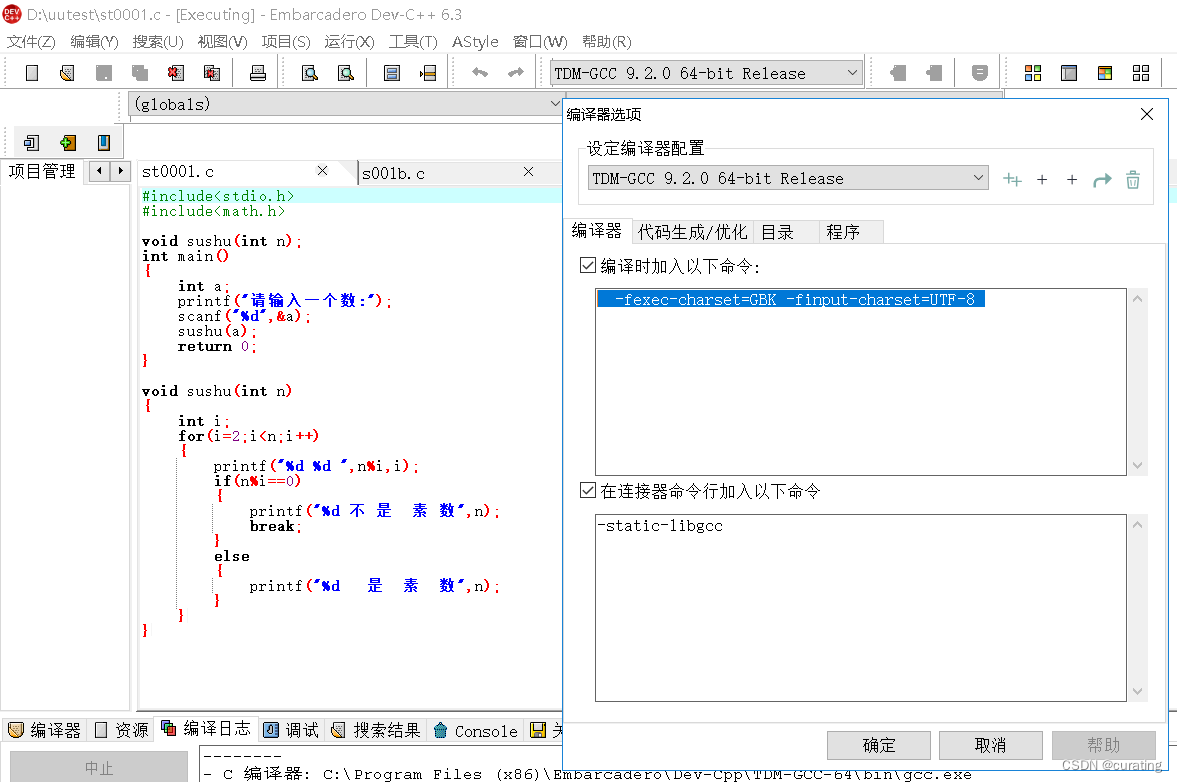Screen dimensions: 1177x782
Task: Click the teal rename arrow icon in dialog
Action: [1102, 180]
